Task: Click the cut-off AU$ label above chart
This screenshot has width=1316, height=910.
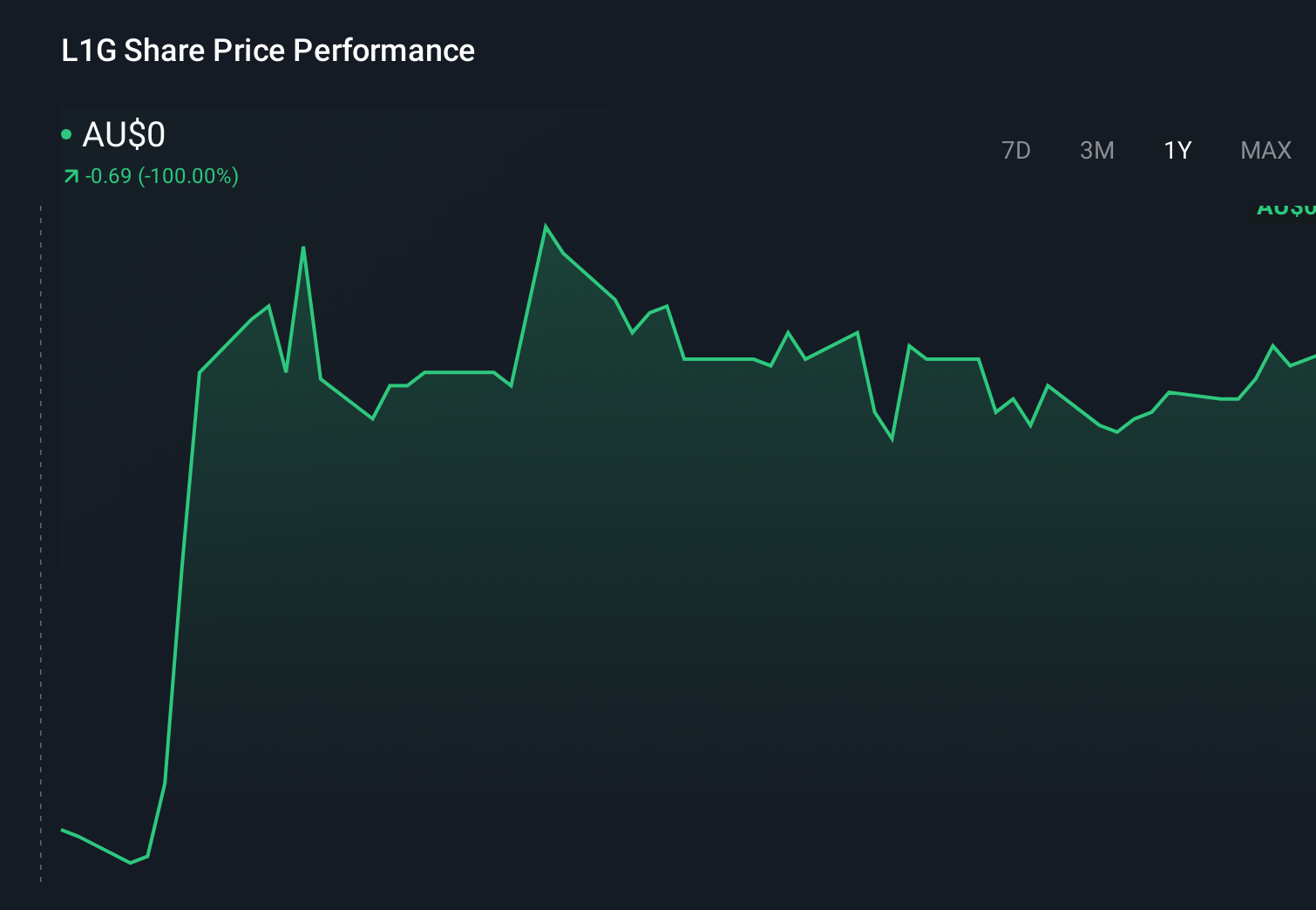Action: pos(1285,208)
